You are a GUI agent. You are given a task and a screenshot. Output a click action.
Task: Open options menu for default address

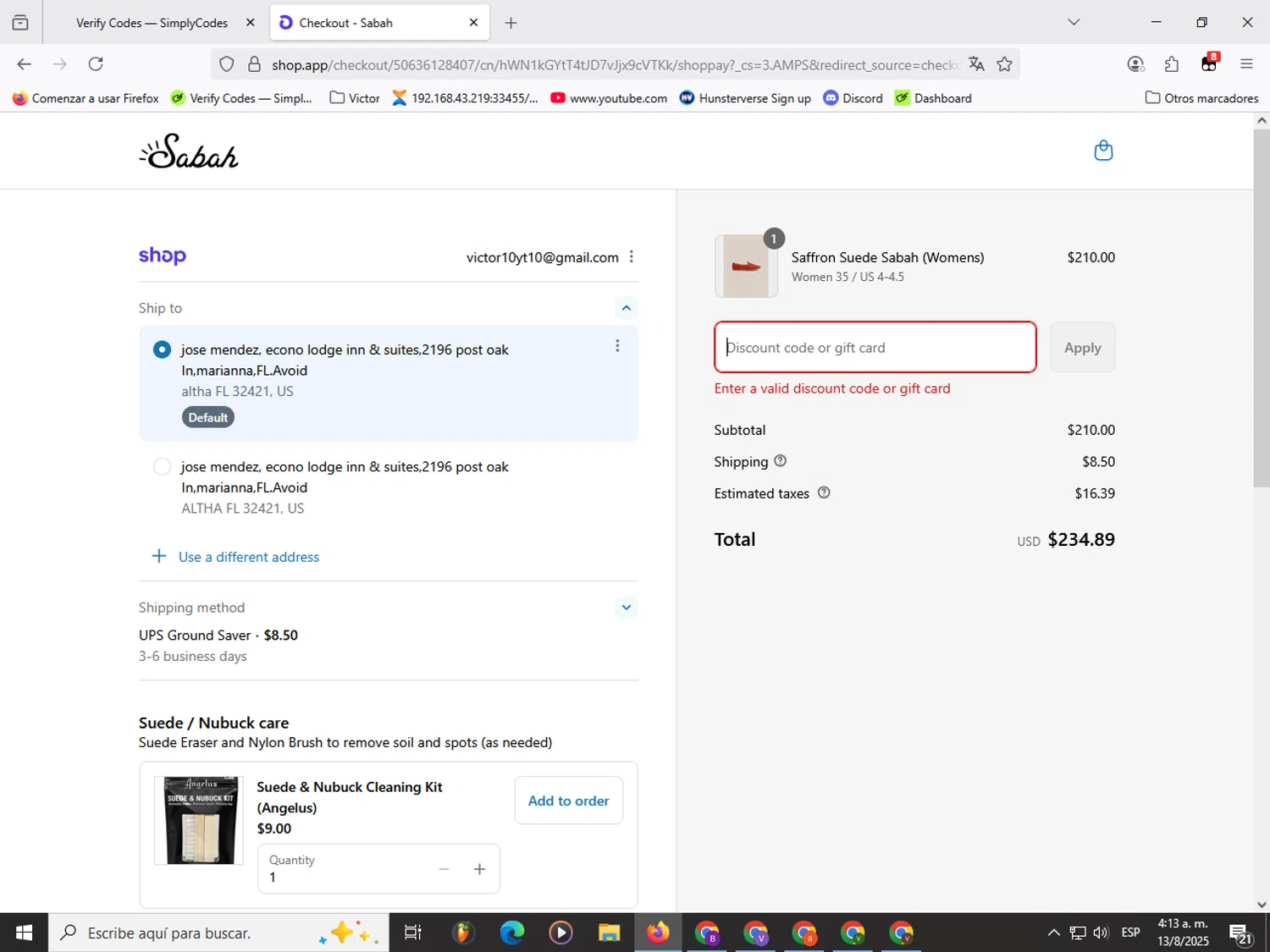tap(617, 346)
